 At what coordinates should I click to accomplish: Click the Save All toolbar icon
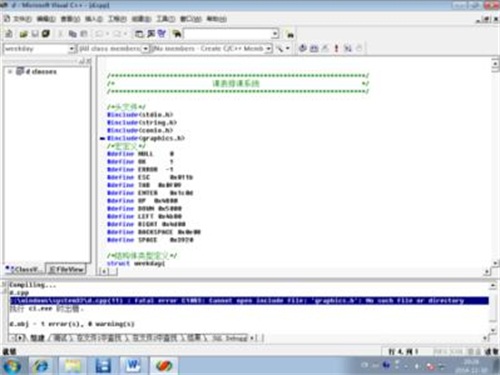click(46, 34)
